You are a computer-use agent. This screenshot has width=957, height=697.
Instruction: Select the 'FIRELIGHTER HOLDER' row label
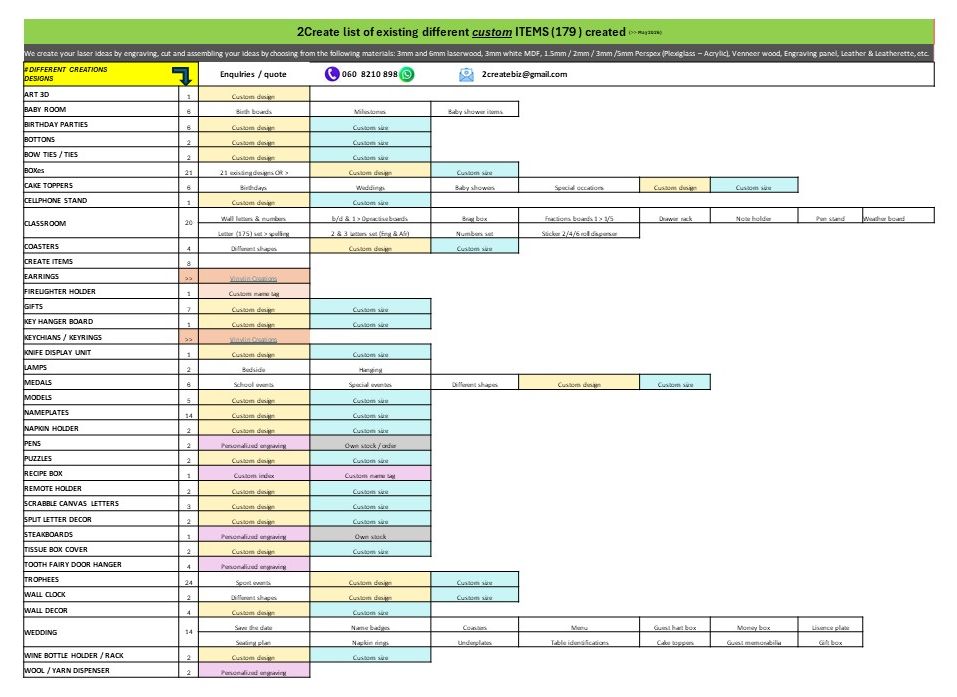coord(101,292)
